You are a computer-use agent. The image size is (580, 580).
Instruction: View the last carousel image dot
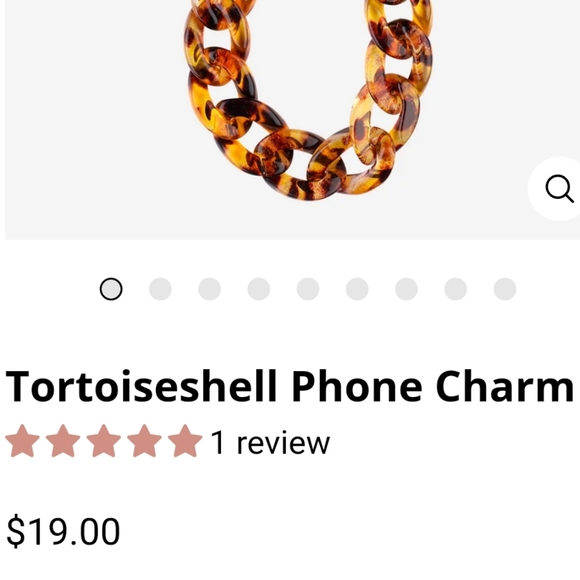(505, 289)
